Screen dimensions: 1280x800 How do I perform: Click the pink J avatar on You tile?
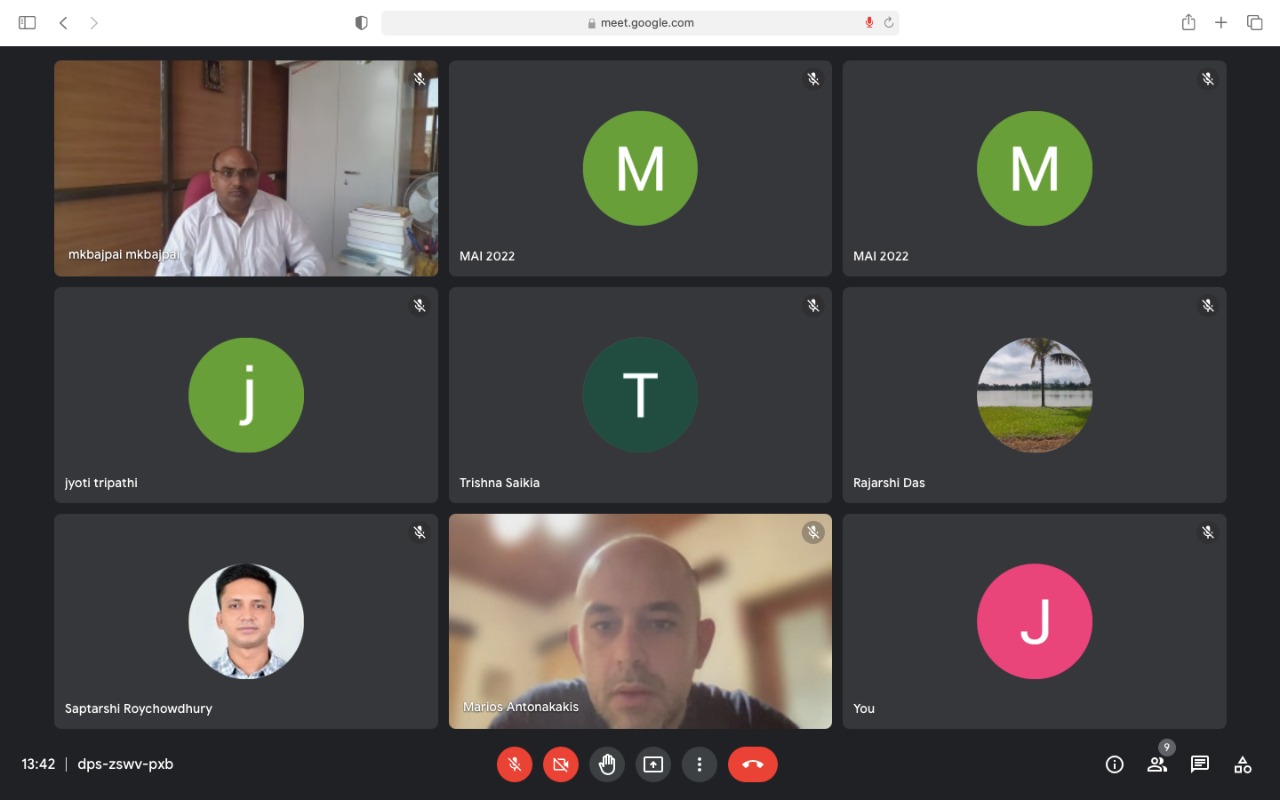tap(1034, 621)
